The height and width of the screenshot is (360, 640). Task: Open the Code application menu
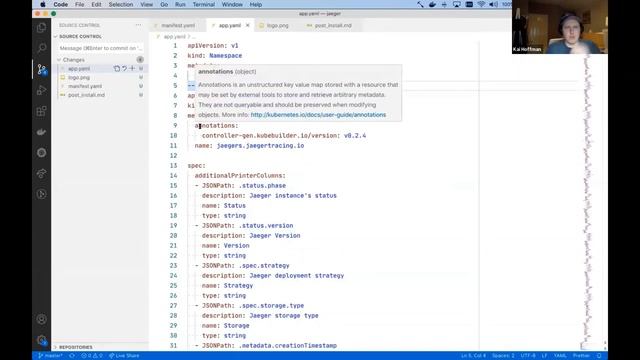point(60,4)
